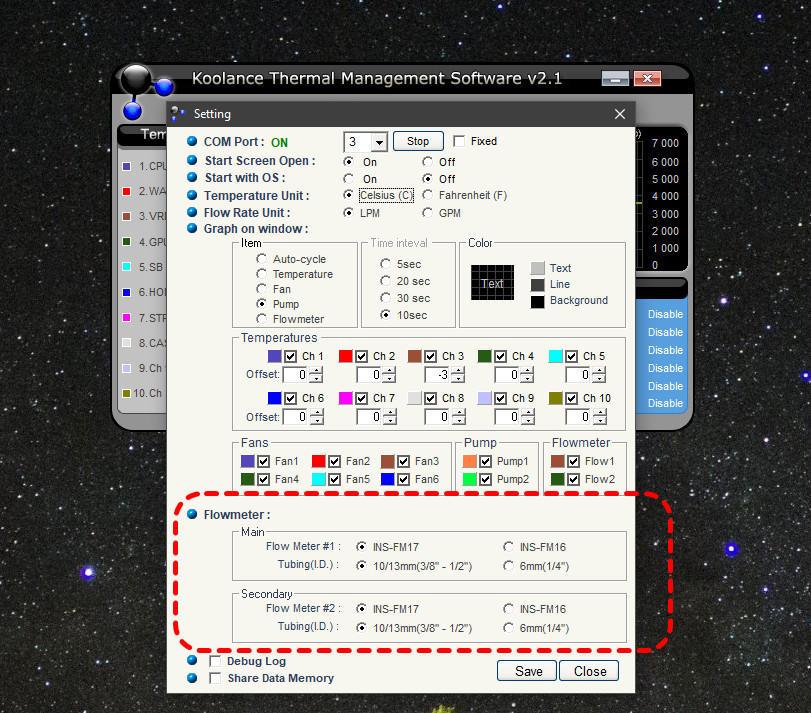Uncheck the Fan5 checkbox
Viewport: 811px width, 713px height.
(334, 479)
